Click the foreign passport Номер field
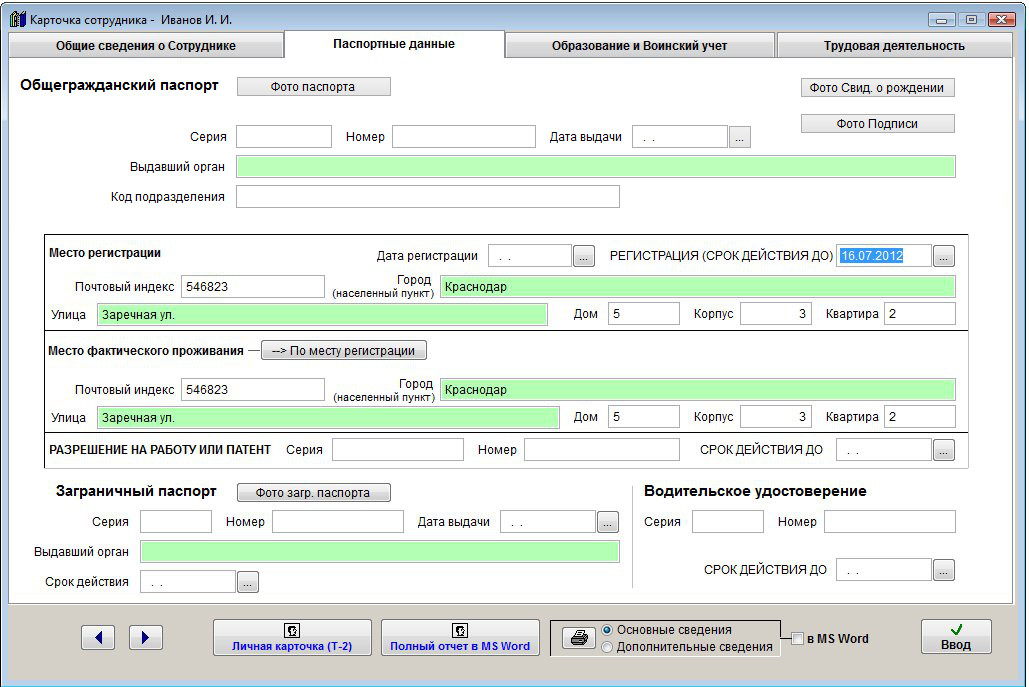 pos(338,522)
